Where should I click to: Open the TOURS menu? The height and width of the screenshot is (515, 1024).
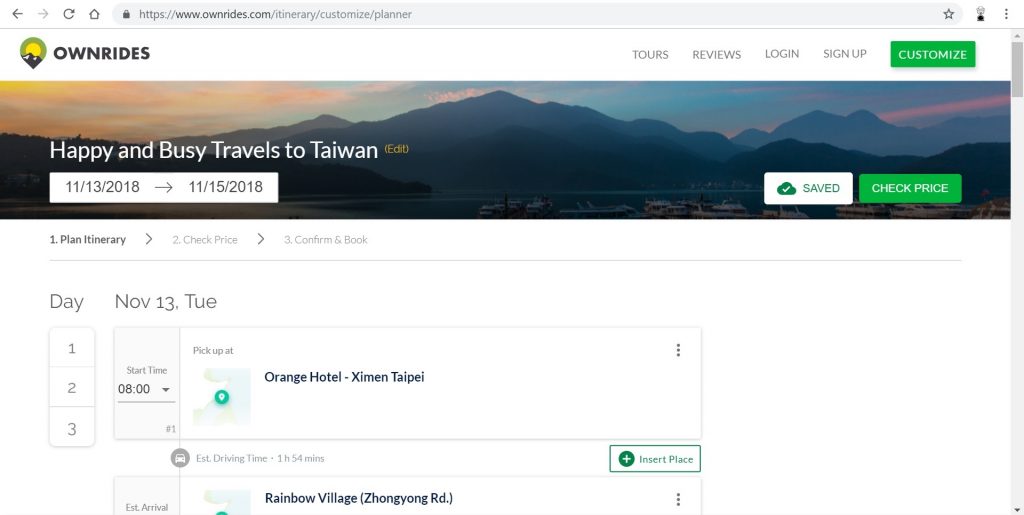click(x=650, y=55)
